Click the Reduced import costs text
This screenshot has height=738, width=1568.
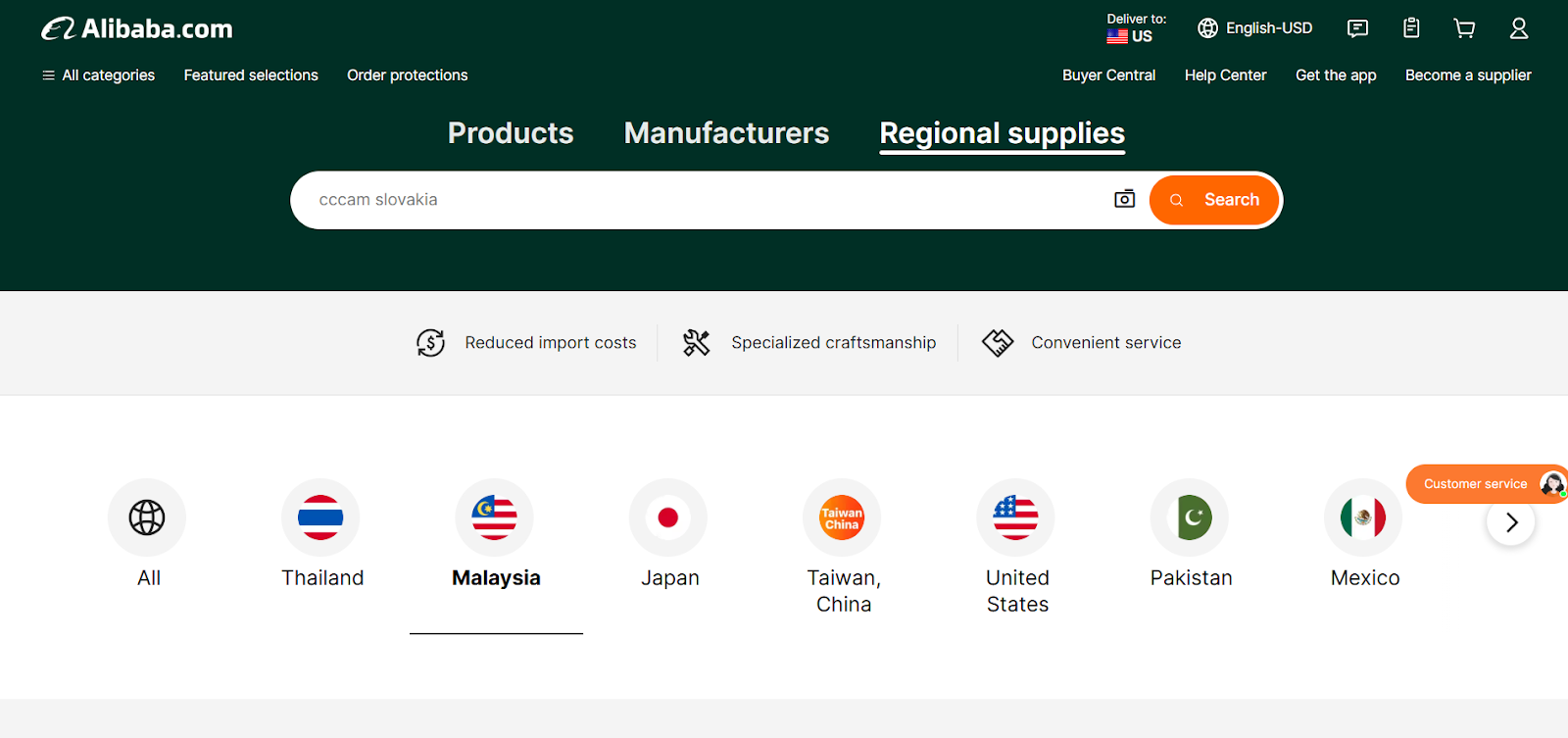click(551, 343)
